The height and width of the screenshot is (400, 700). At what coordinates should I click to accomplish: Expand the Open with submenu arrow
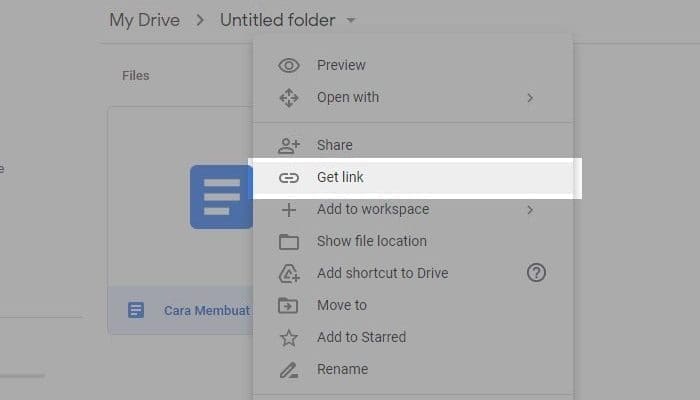(x=530, y=98)
